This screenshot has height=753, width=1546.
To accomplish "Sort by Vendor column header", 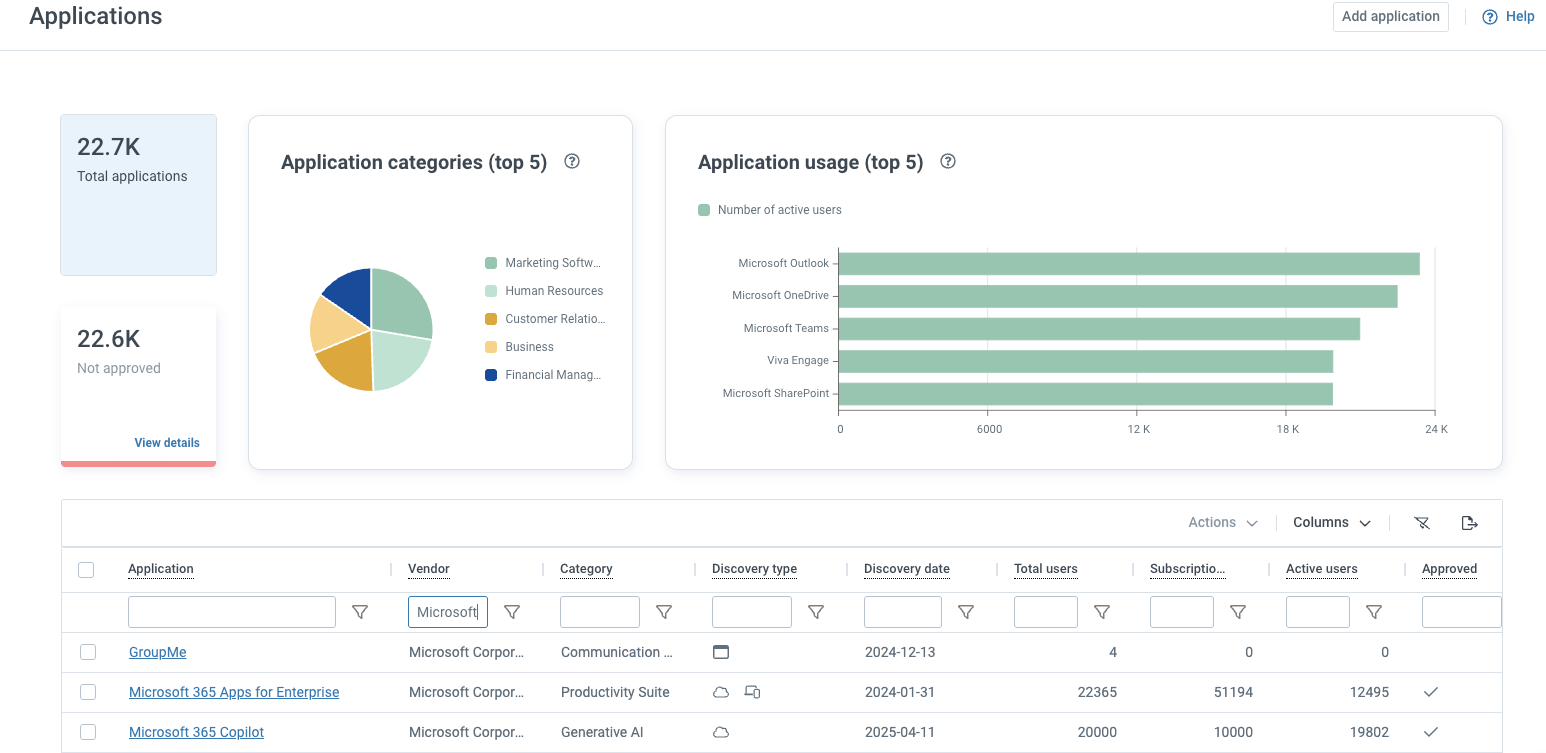I will pyautogui.click(x=429, y=569).
